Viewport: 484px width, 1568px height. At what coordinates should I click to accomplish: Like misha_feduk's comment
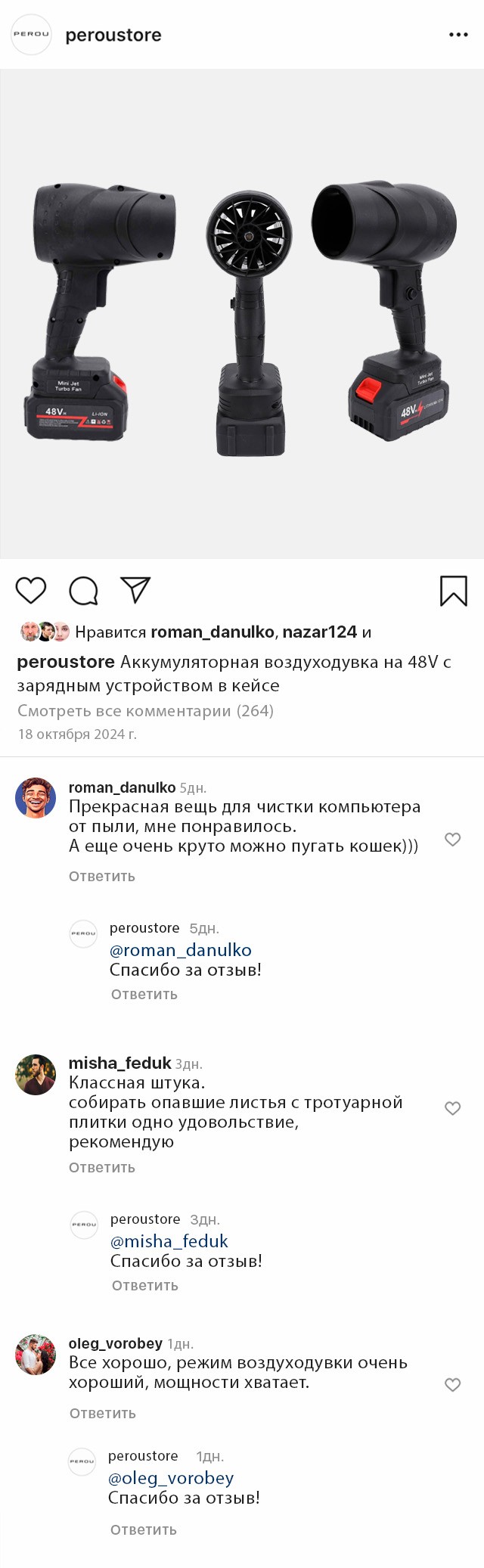pos(452,1109)
